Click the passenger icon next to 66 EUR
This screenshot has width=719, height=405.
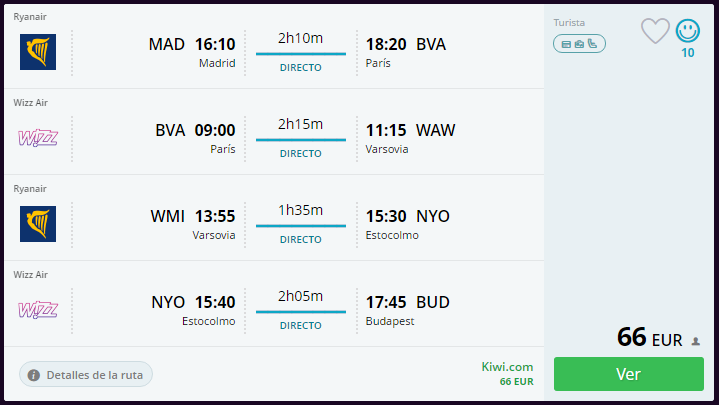696,341
